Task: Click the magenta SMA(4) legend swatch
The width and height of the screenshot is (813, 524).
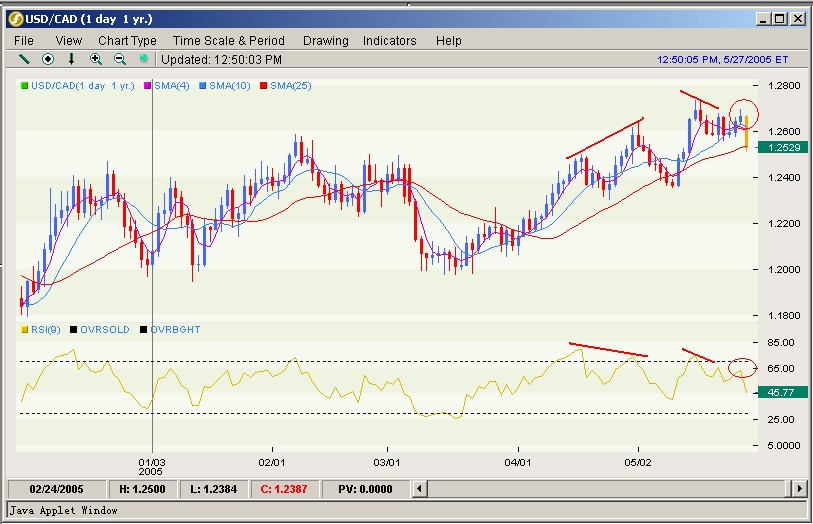Action: (x=148, y=86)
